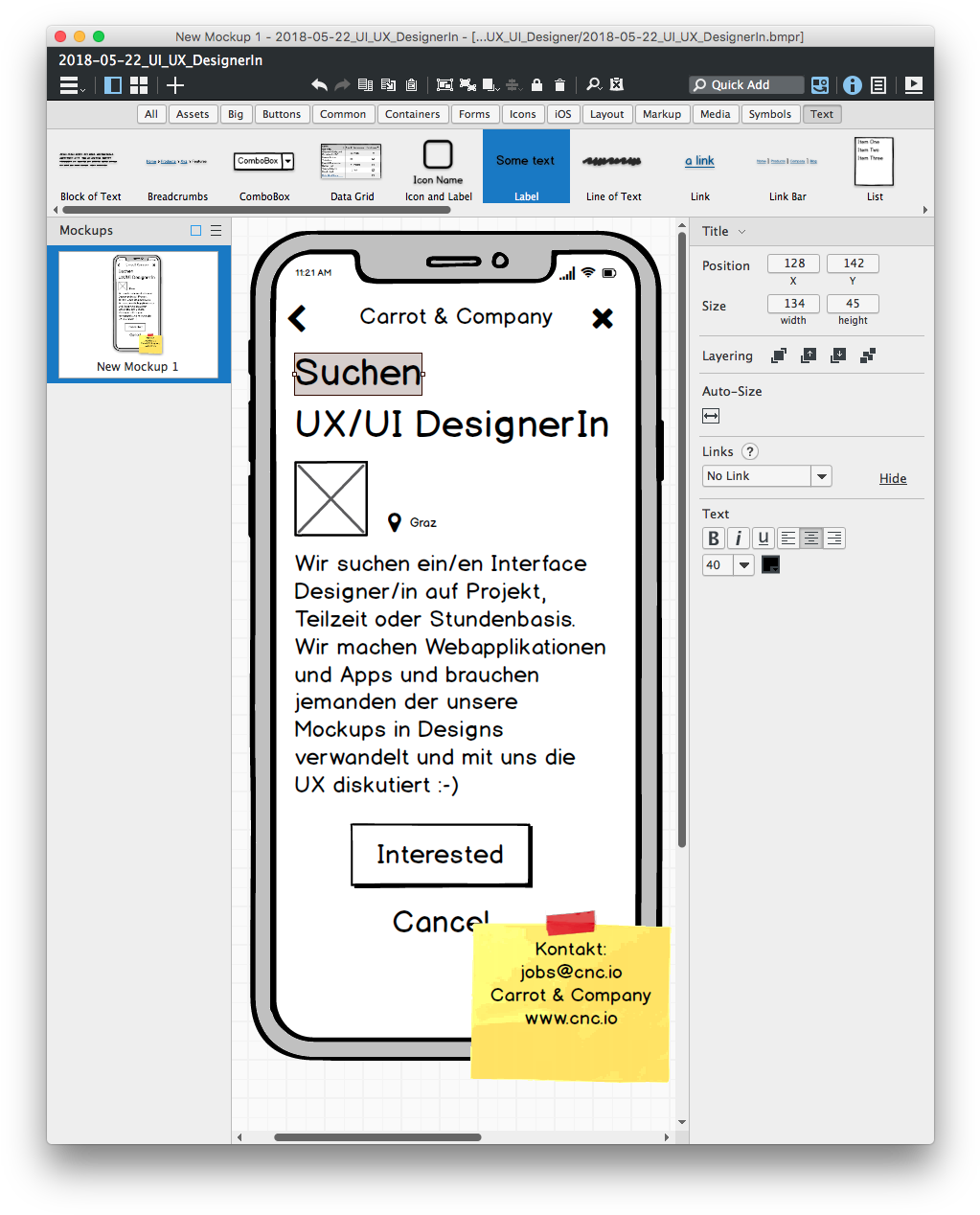Viewport: 980px width, 1215px height.
Task: Click the Quick Add search field
Action: [x=746, y=85]
